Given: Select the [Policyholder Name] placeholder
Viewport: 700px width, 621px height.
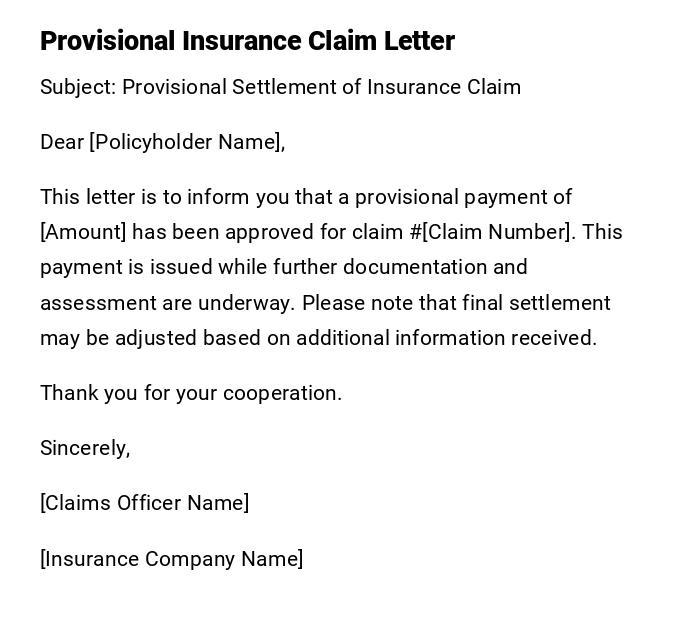Looking at the screenshot, I should (x=187, y=142).
